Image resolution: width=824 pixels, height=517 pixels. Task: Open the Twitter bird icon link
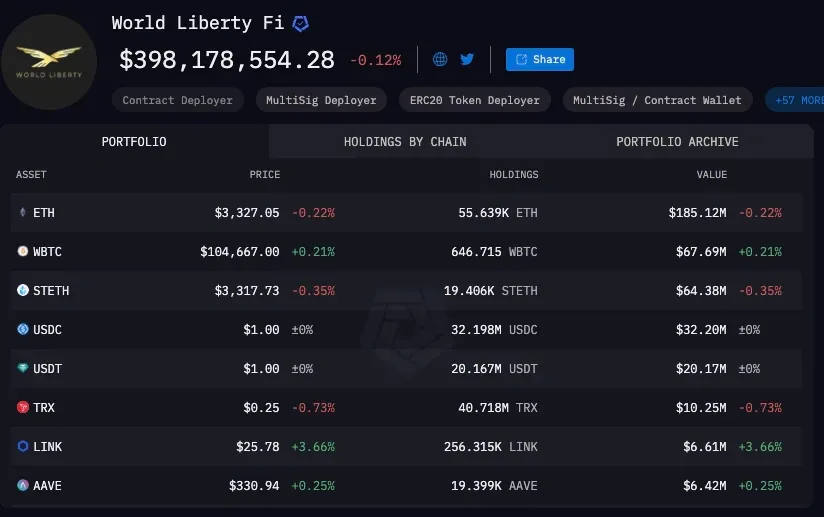[467, 59]
